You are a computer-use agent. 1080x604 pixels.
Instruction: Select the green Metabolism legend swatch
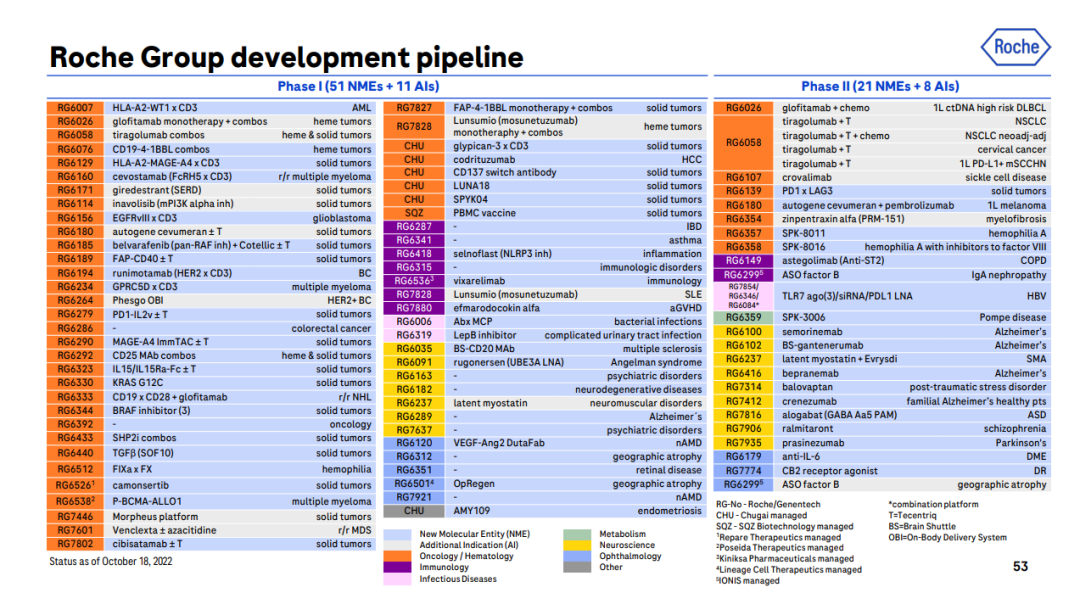[577, 534]
